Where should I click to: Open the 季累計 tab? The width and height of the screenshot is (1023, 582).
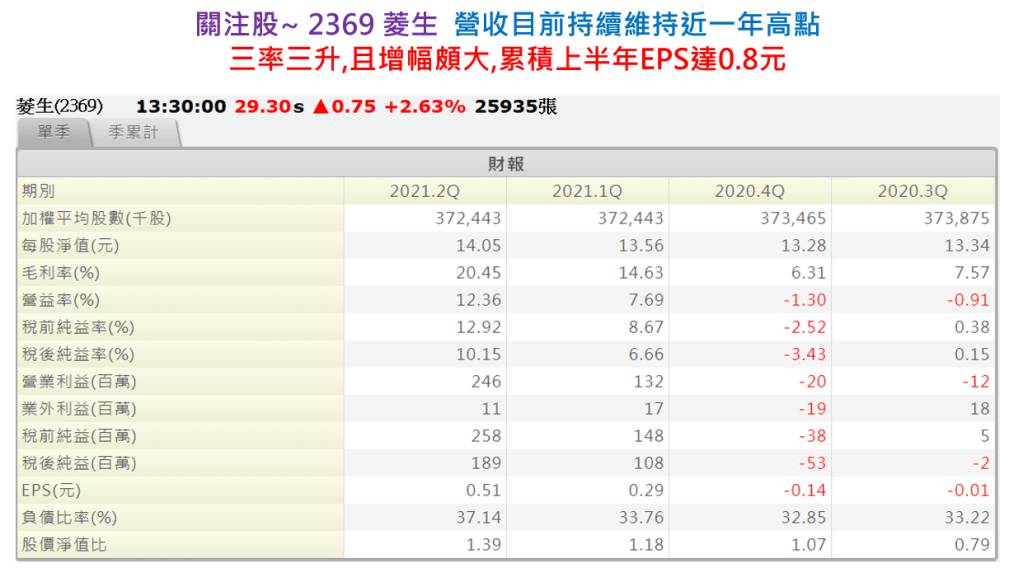[134, 133]
